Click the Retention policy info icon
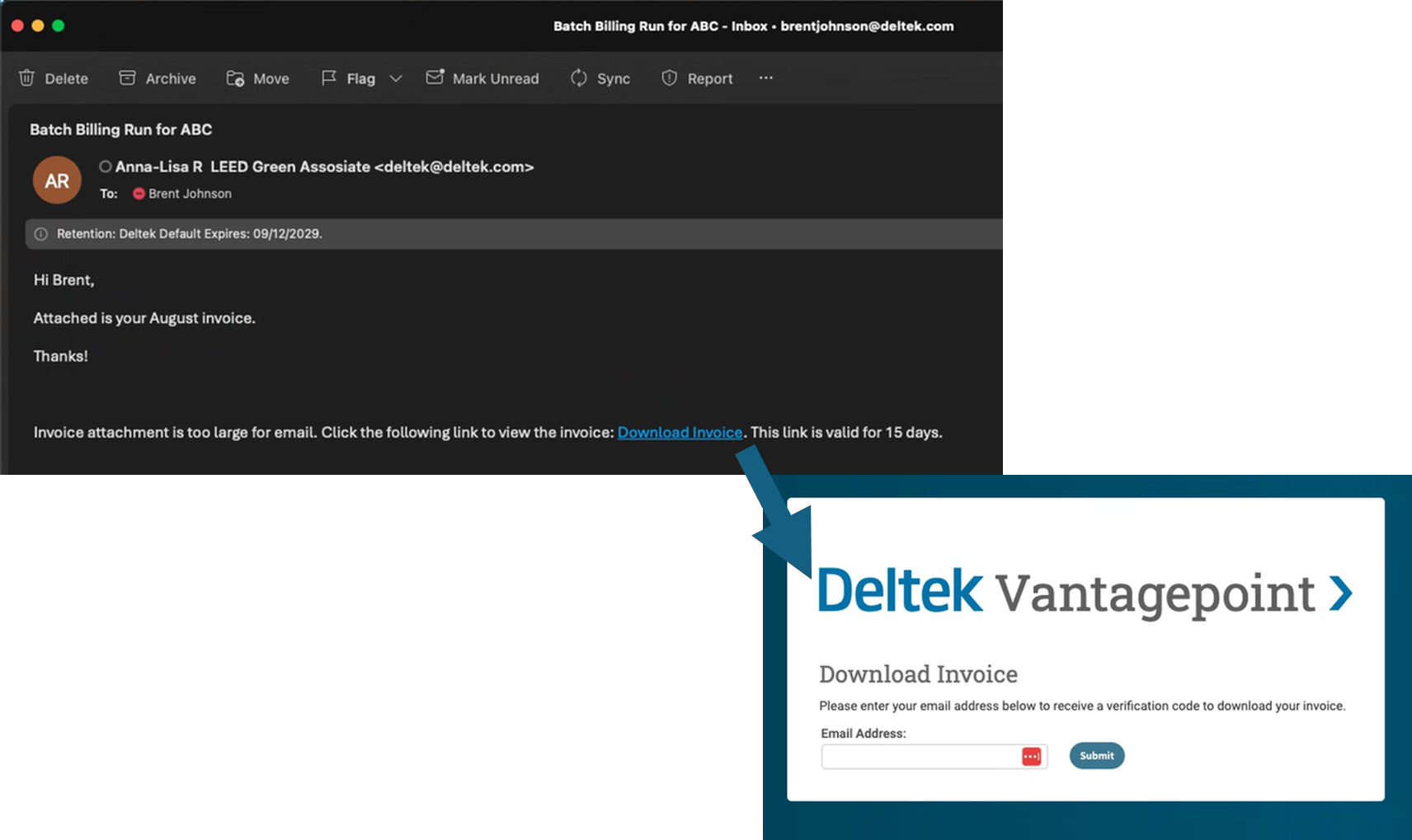The height and width of the screenshot is (840, 1412). click(40, 234)
